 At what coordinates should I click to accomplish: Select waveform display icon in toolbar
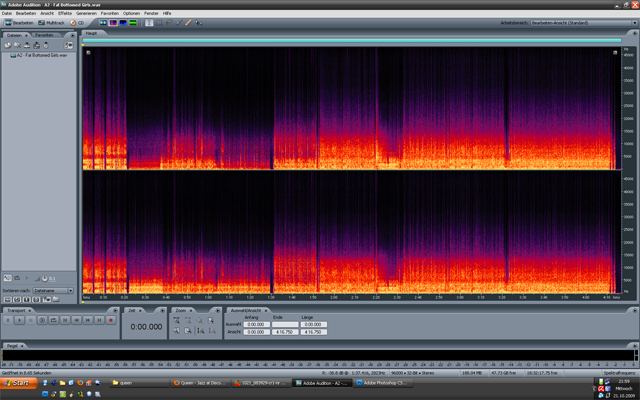103,23
